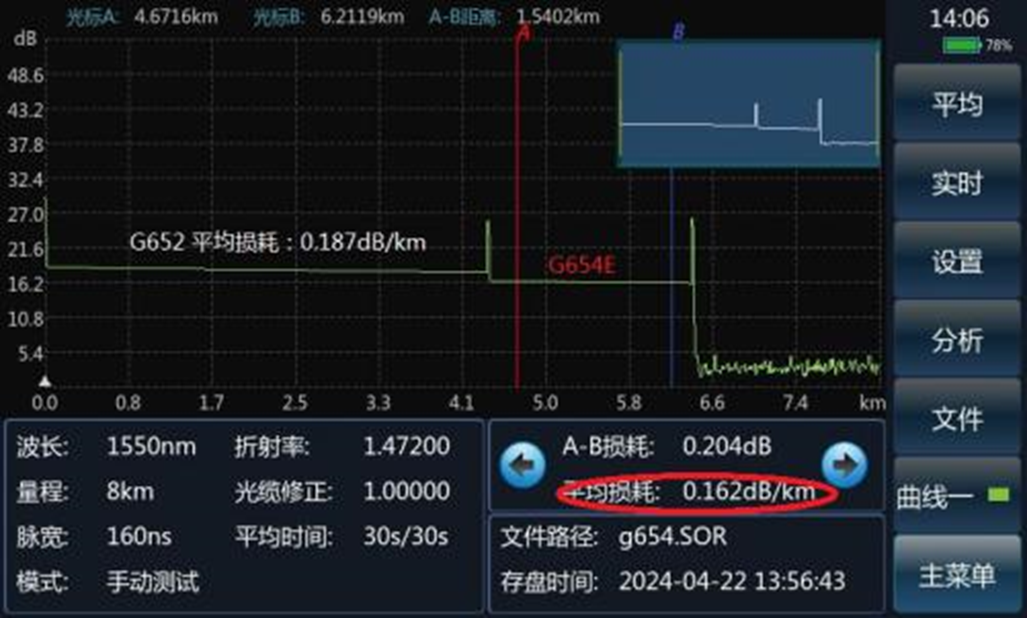
Task: Click the trace overview thumbnail window
Action: click(x=749, y=103)
